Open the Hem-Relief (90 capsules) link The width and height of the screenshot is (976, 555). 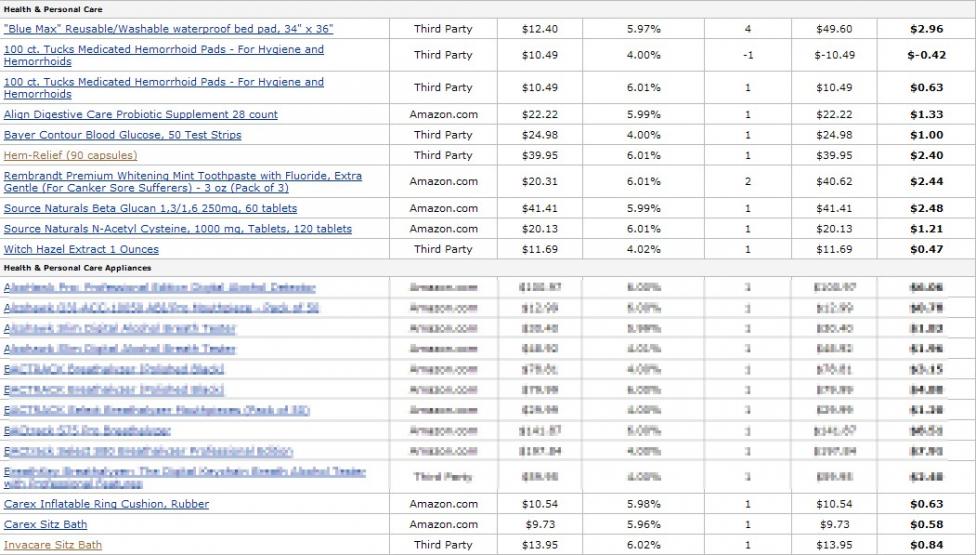[70, 156]
